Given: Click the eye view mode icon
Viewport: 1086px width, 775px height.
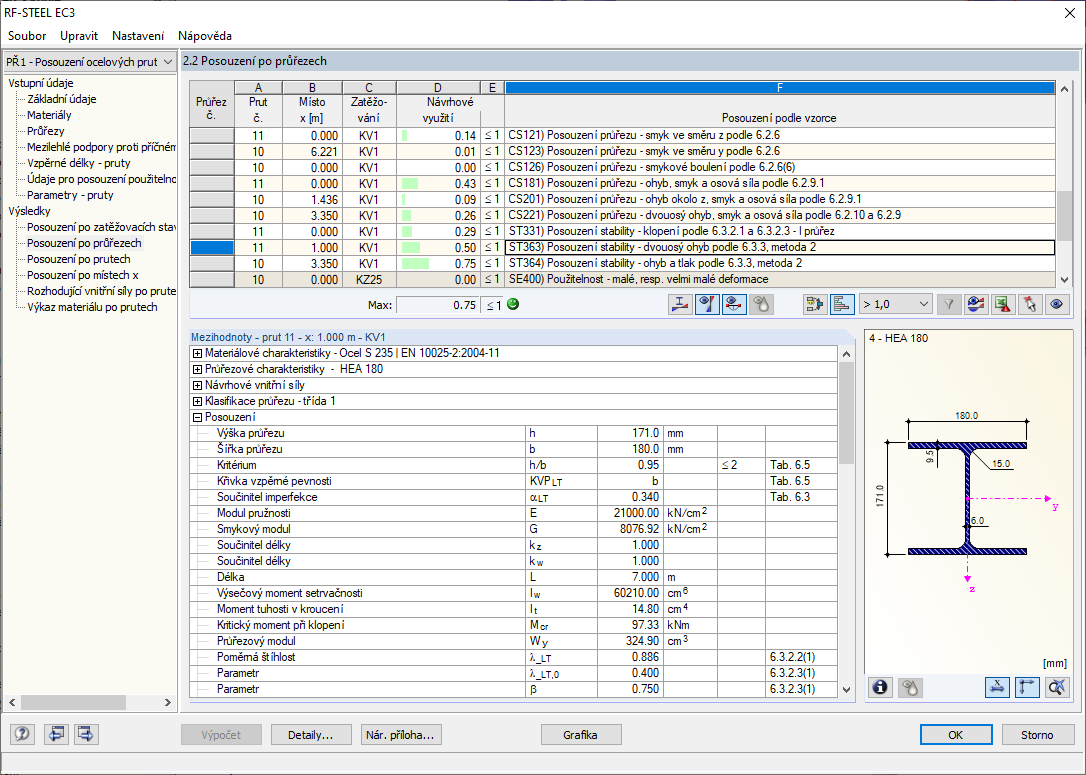Looking at the screenshot, I should click(x=1055, y=304).
